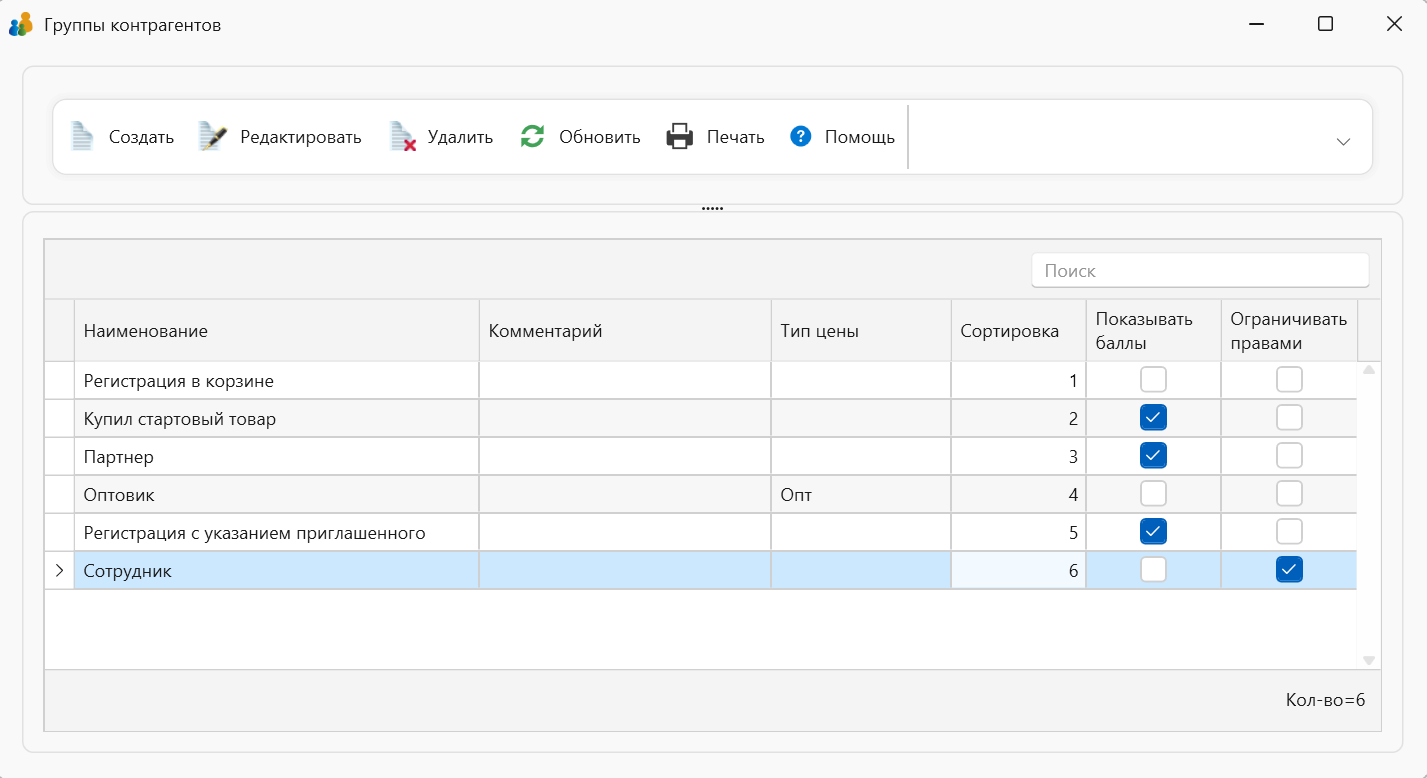Image resolution: width=1427 pixels, height=778 pixels.
Task: Check Показывать баллы for Сотрудник
Action: [1154, 570]
